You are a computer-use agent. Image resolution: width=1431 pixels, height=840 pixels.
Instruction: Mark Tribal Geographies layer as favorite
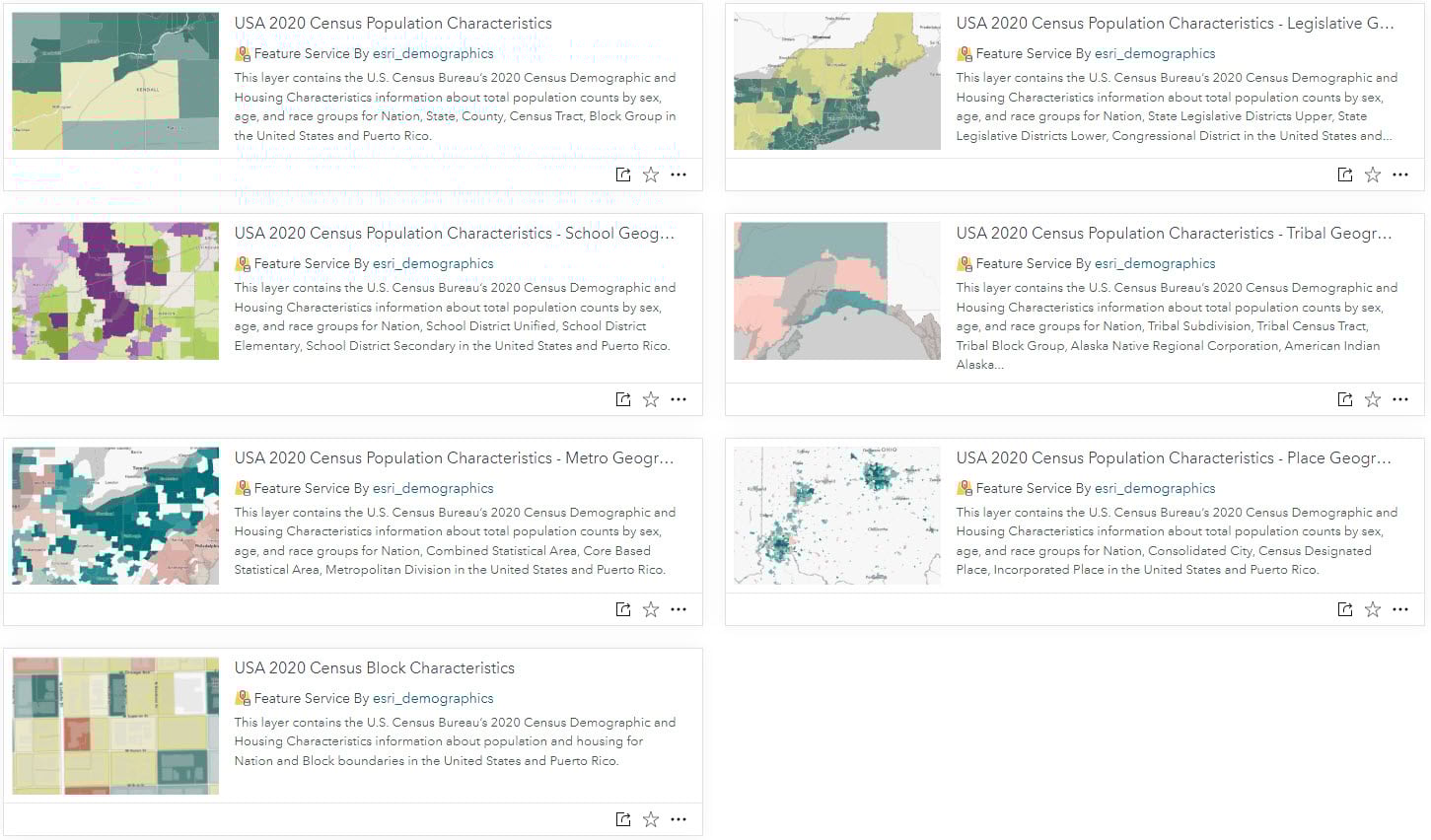point(1373,399)
